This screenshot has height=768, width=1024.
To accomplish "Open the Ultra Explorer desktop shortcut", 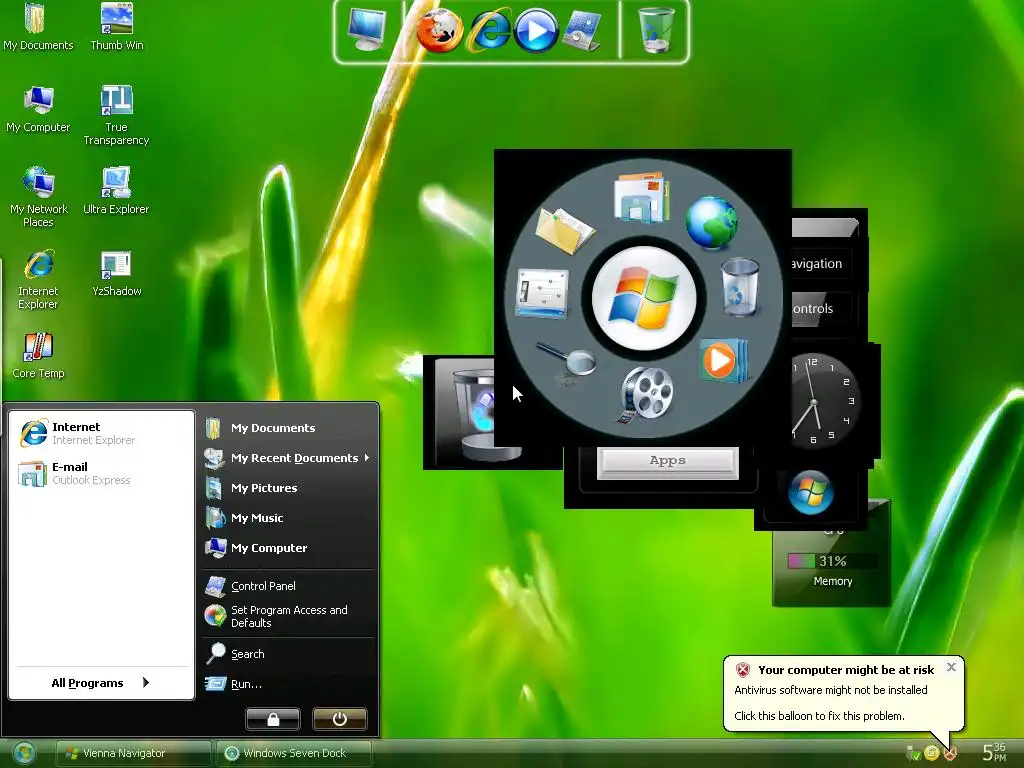I will point(116,191).
